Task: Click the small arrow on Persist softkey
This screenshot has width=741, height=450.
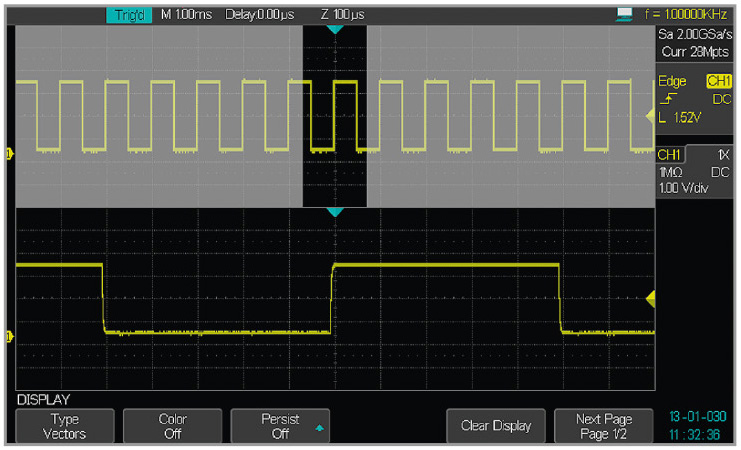Action: click(x=319, y=428)
